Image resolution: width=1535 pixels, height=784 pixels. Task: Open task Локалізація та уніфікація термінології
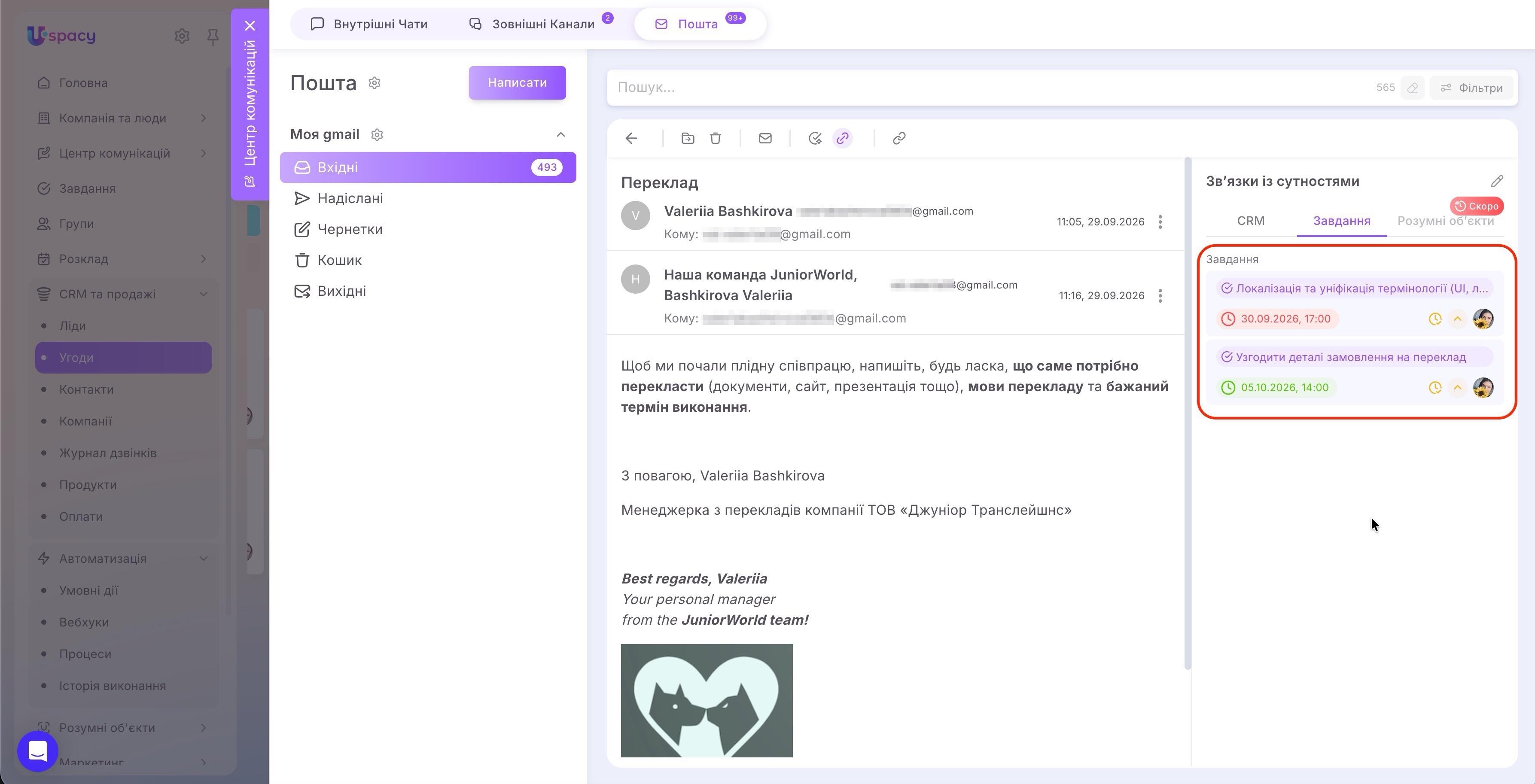(1354, 289)
